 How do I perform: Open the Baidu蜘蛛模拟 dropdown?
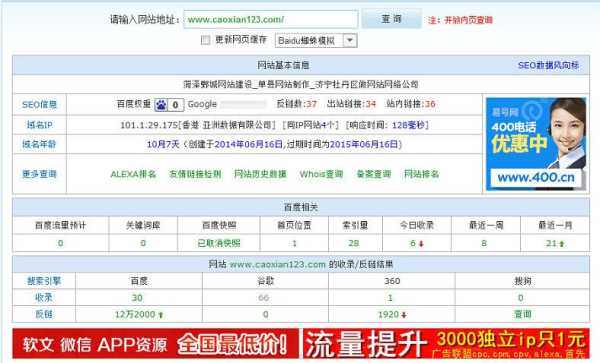point(316,40)
